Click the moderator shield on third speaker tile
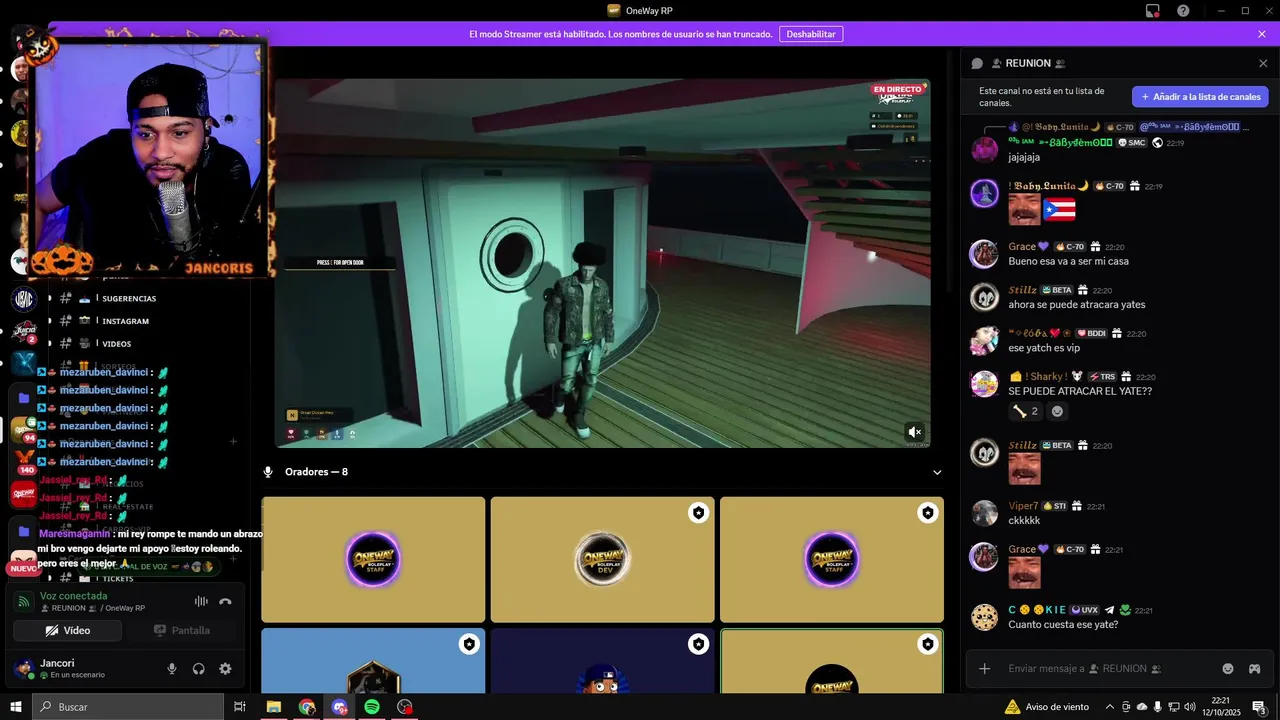Image resolution: width=1280 pixels, height=720 pixels. tap(928, 513)
